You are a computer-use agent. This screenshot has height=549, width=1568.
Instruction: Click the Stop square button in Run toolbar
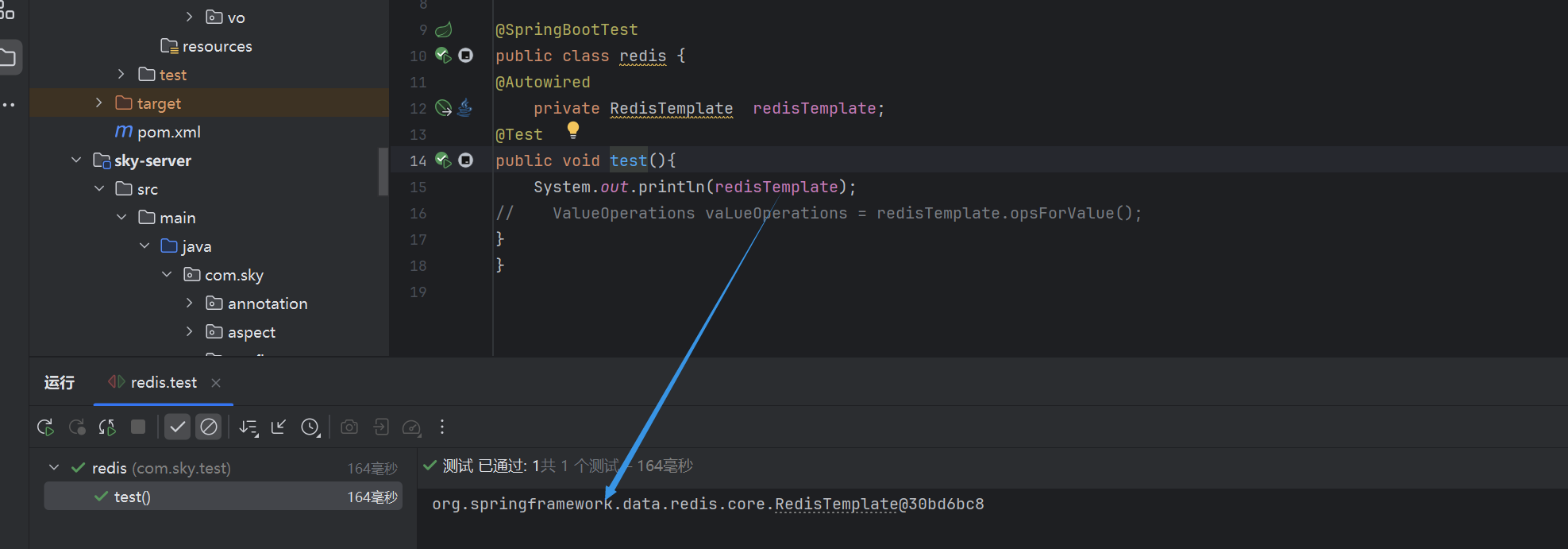coord(138,427)
